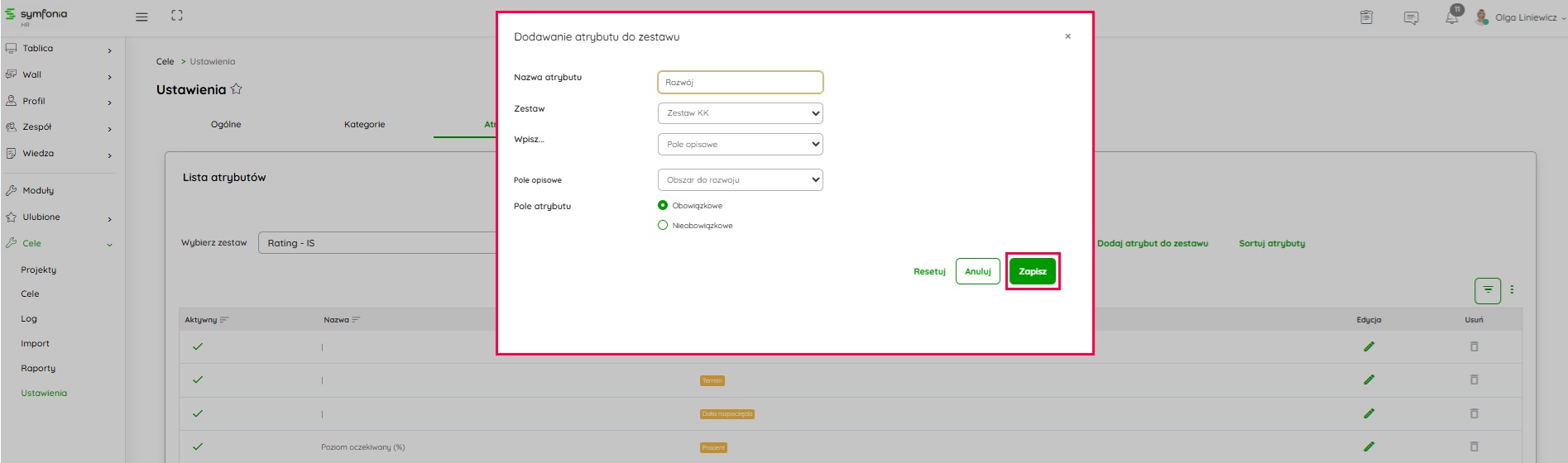Click the Resetuj link
The width and height of the screenshot is (1568, 463).
(x=929, y=271)
